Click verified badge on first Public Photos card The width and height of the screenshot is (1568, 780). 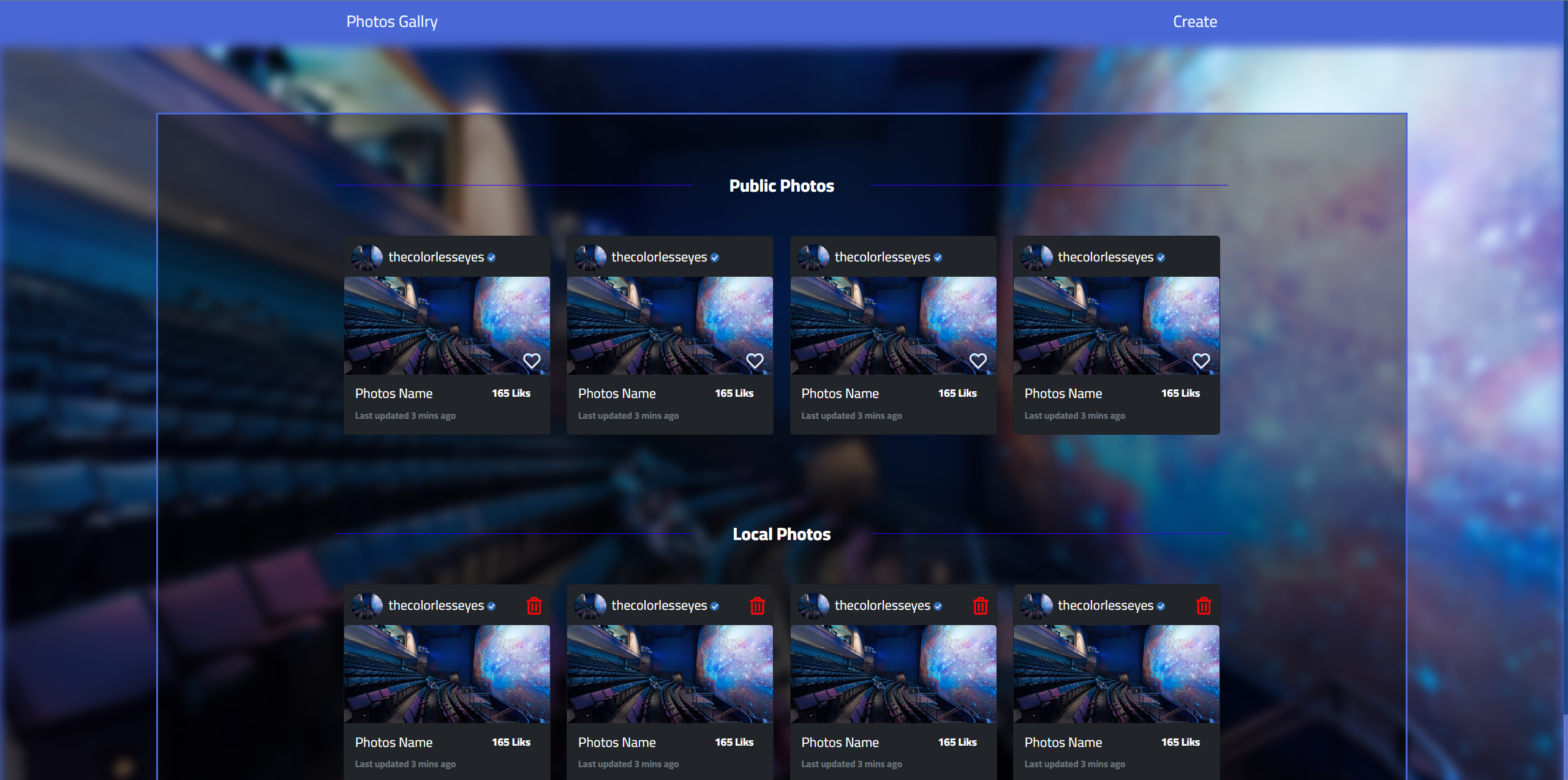tap(491, 258)
